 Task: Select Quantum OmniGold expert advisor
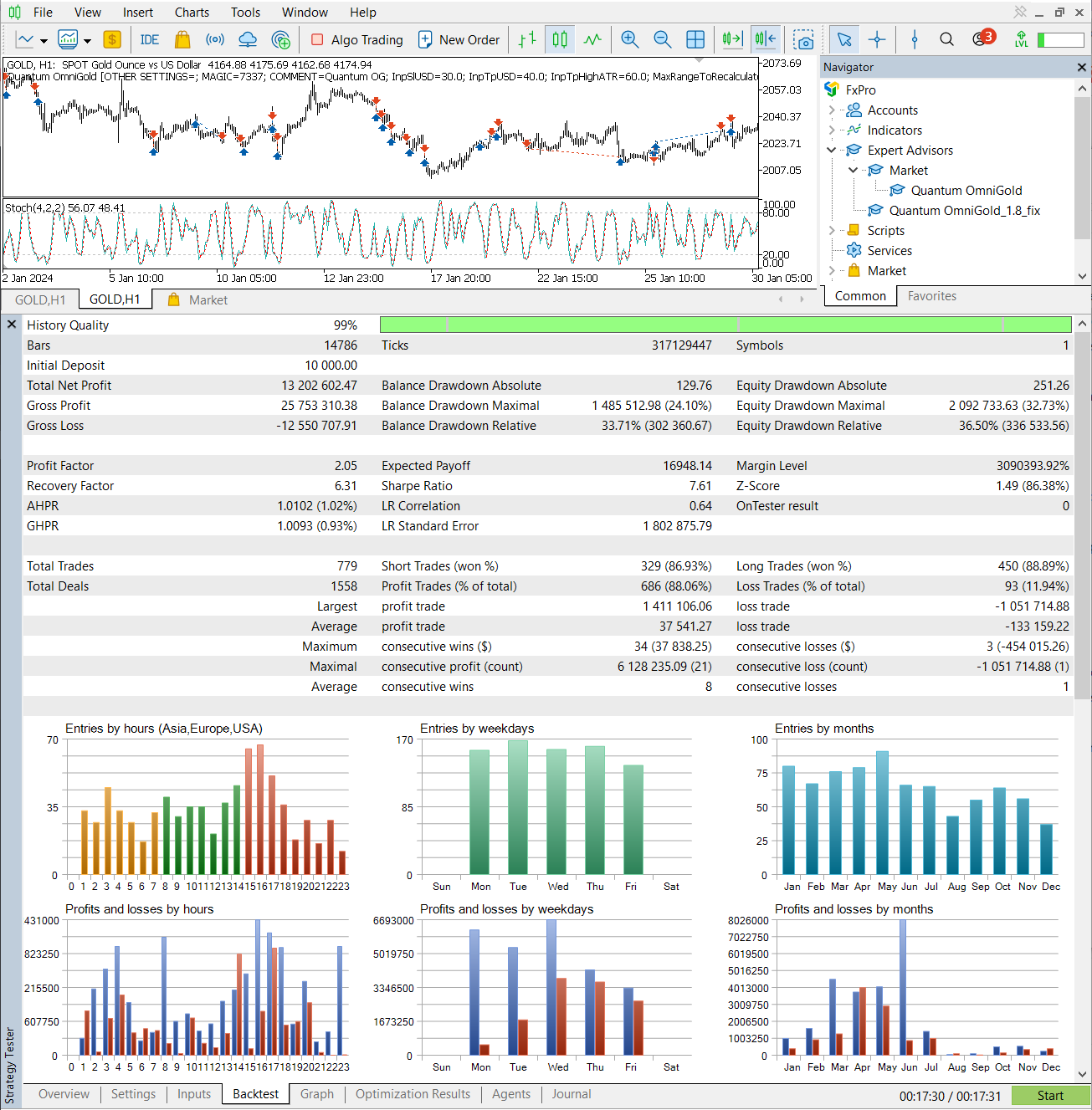pyautogui.click(x=966, y=190)
